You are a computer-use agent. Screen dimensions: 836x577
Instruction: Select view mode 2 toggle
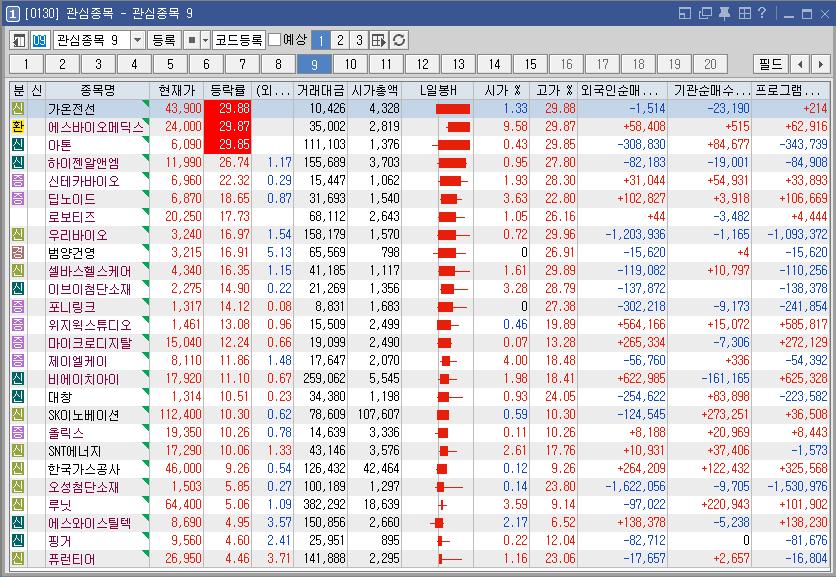coord(340,40)
